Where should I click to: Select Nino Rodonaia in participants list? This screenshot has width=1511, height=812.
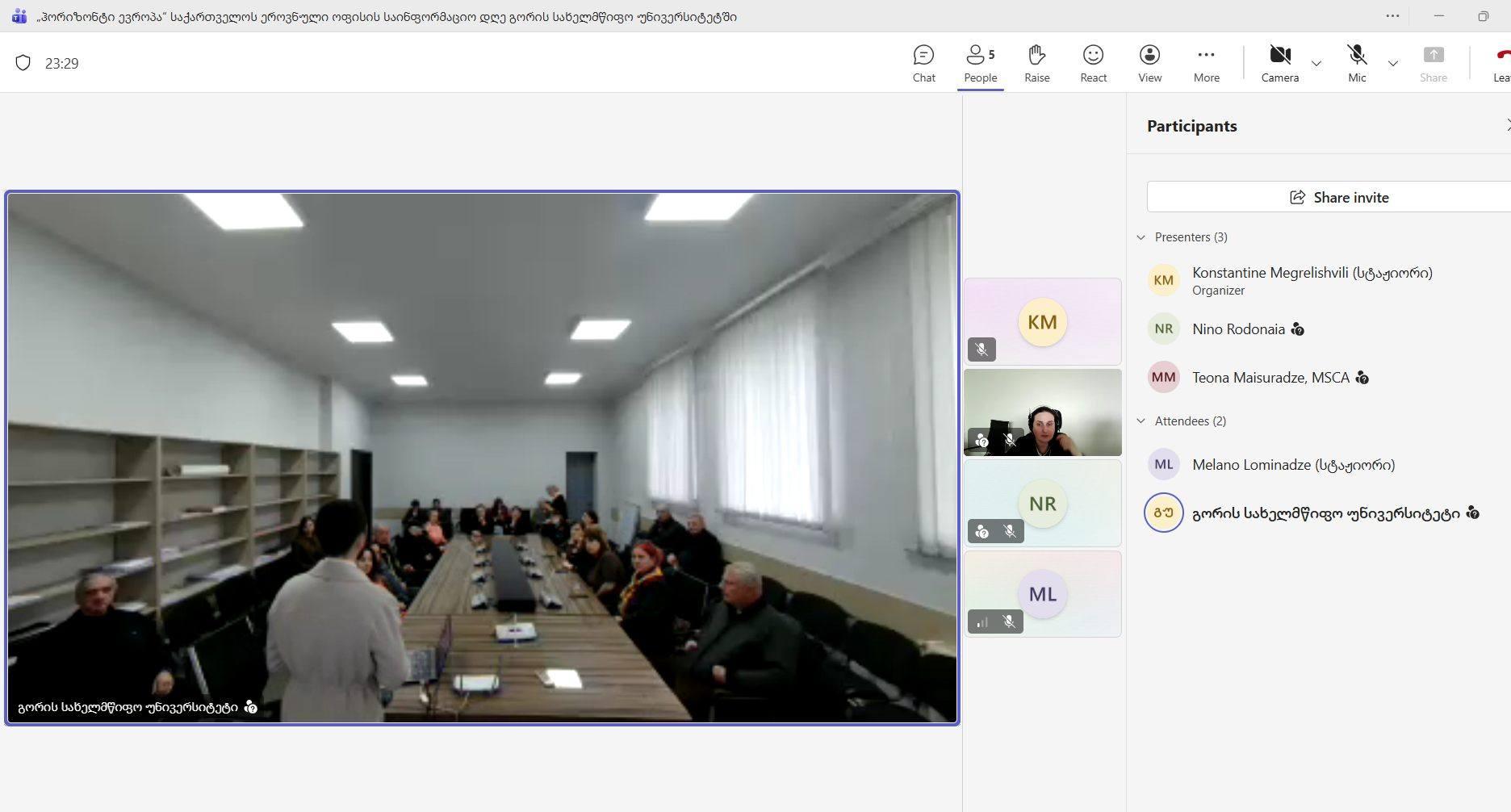point(1238,329)
